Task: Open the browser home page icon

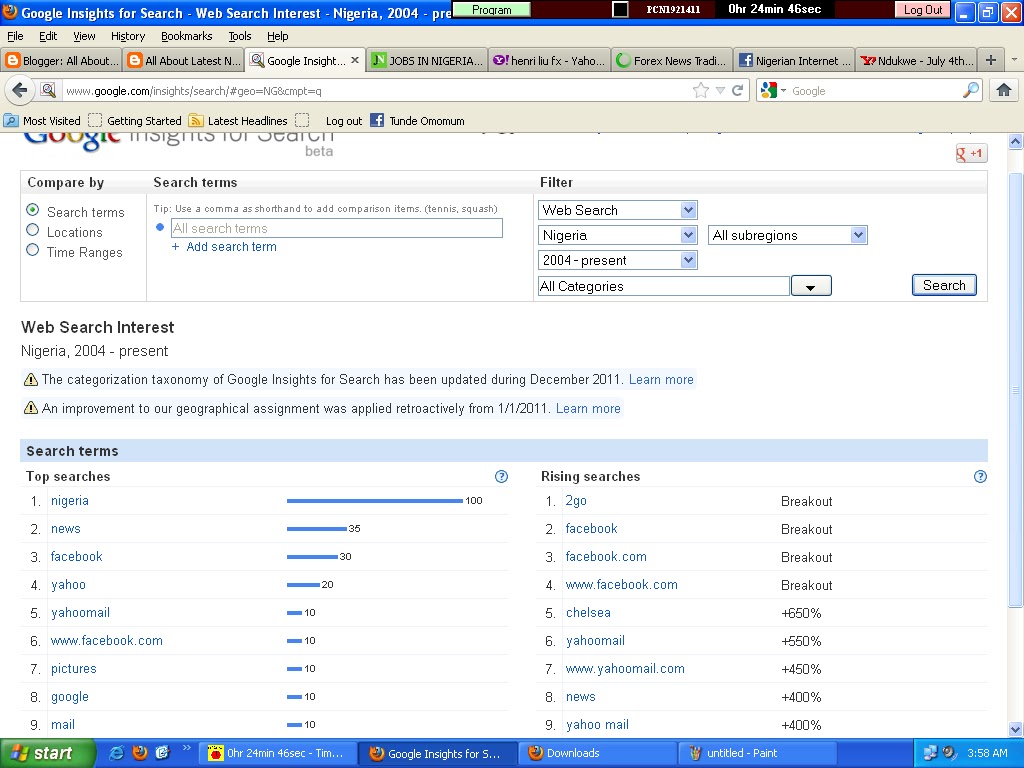Action: (x=1004, y=90)
